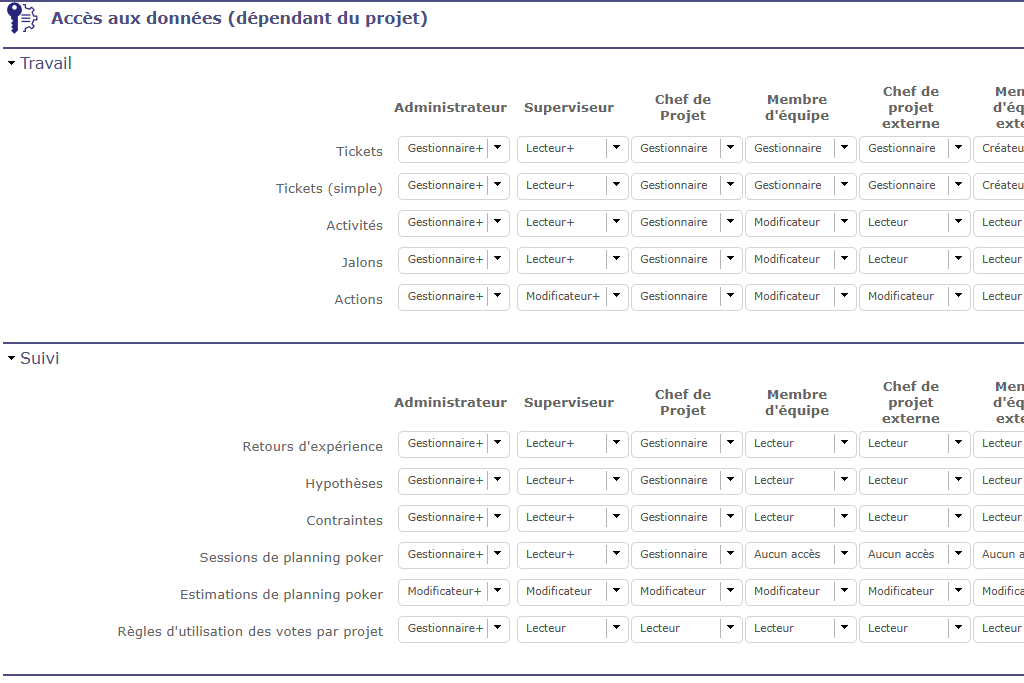Screen dimensions: 1024x683
Task: Open Chef de projet externe dropdown for Règles d'utilisation des votes
Action: click(x=958, y=628)
